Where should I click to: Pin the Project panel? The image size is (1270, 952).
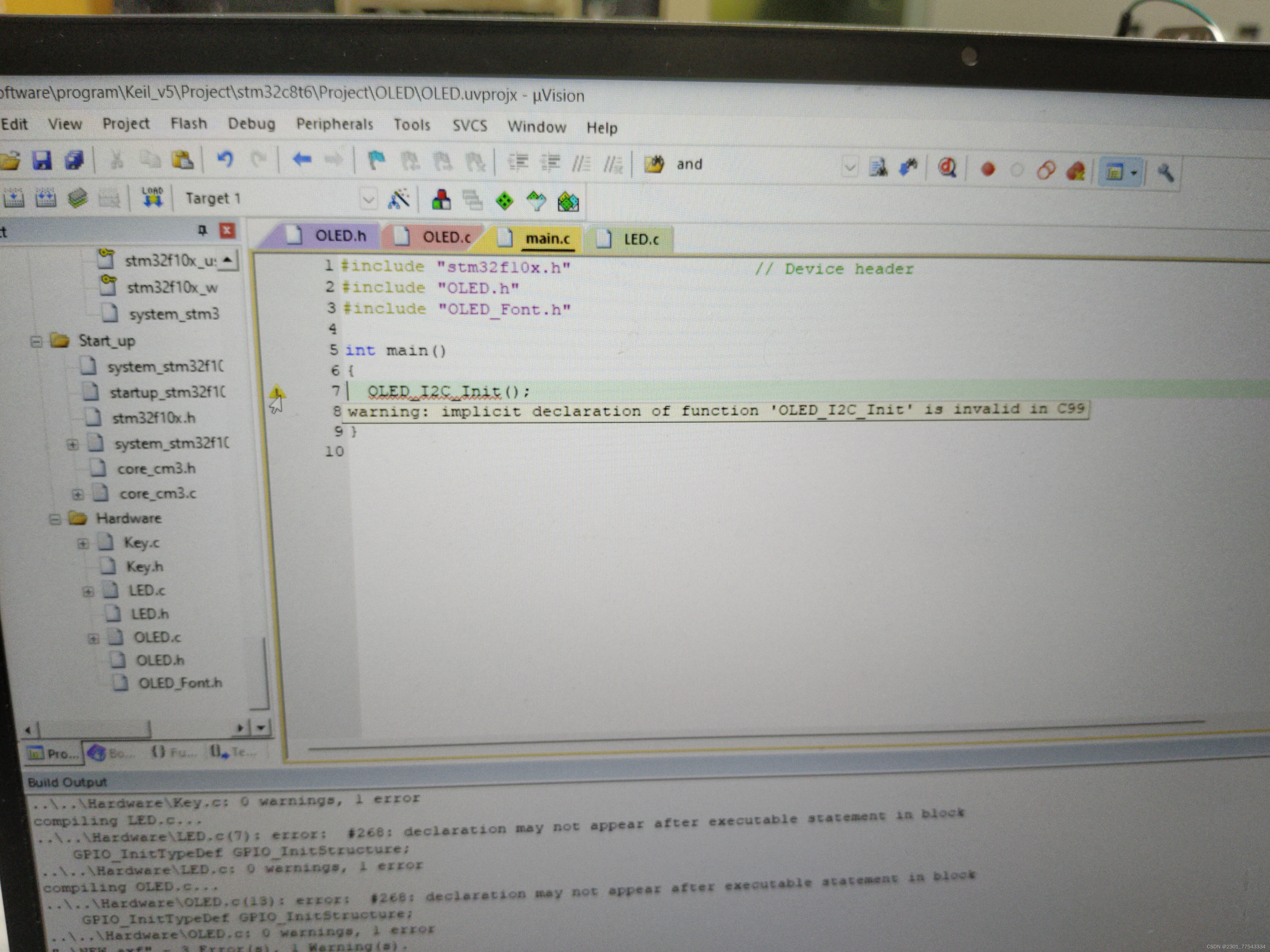tap(202, 230)
